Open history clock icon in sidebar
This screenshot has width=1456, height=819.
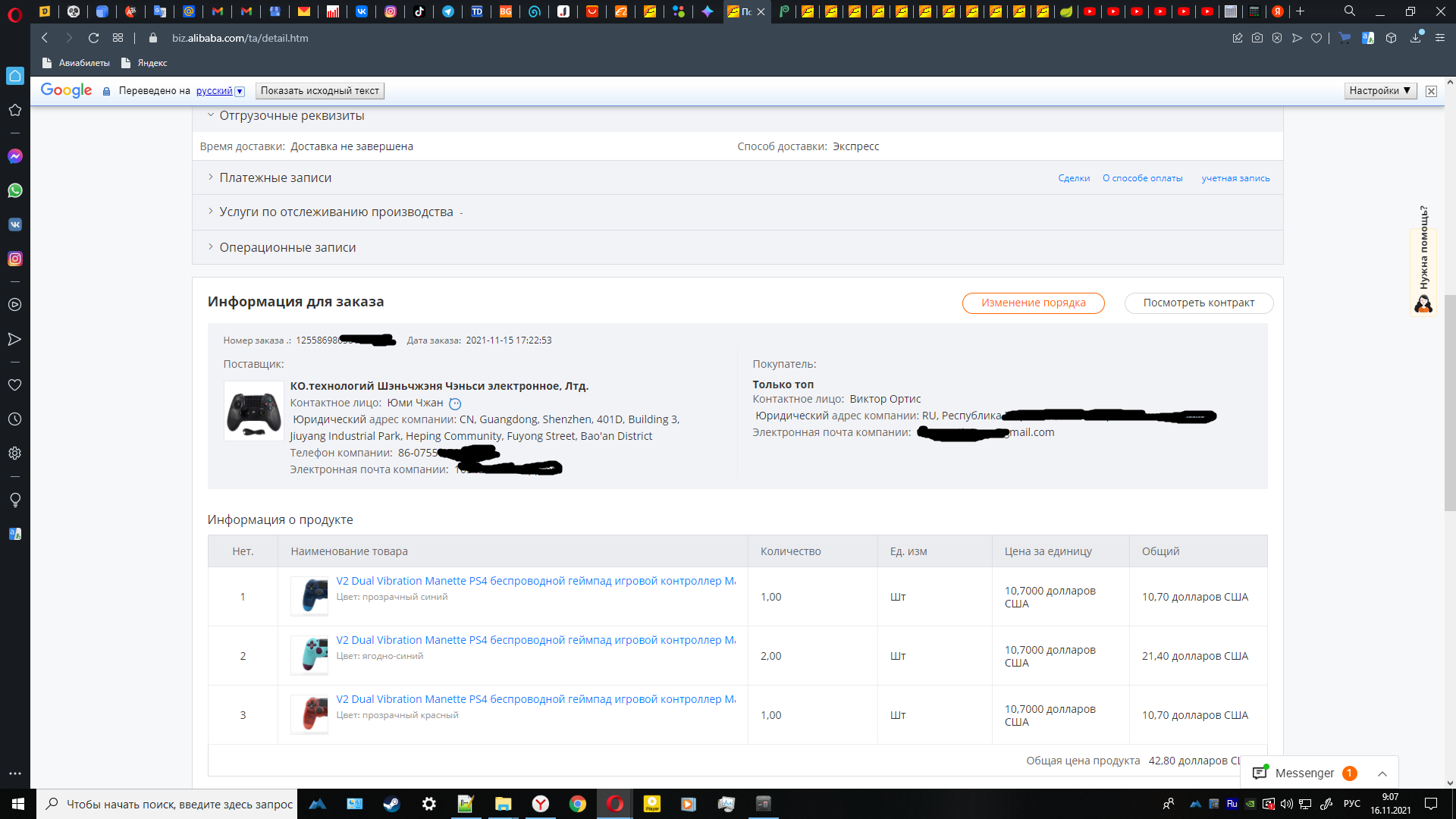click(x=15, y=419)
